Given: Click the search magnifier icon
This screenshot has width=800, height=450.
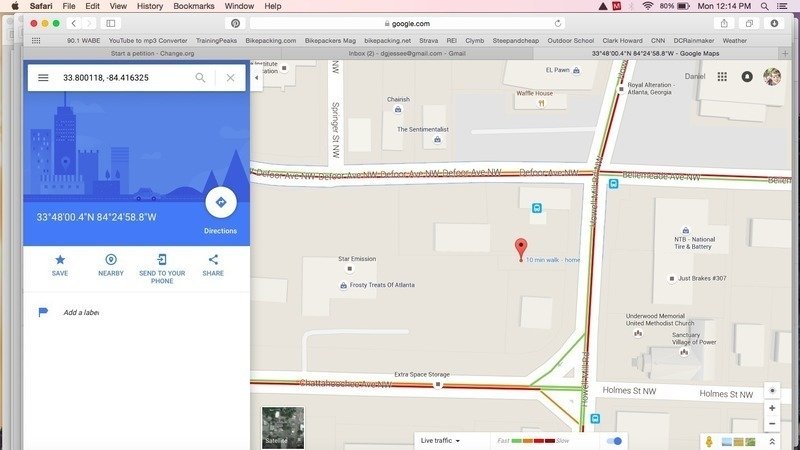Looking at the screenshot, I should (x=200, y=77).
